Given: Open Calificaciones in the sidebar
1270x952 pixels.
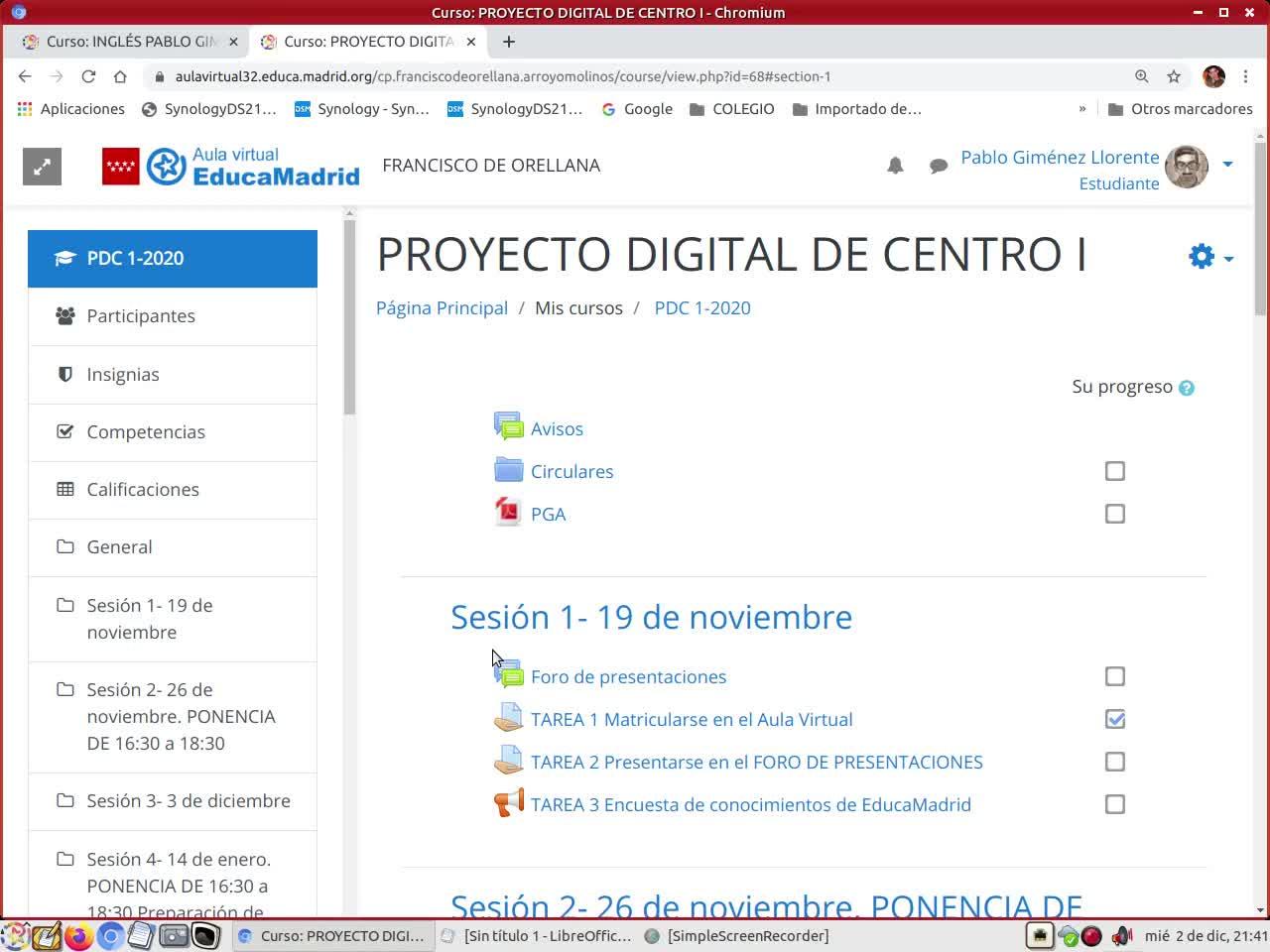Looking at the screenshot, I should [x=173, y=490].
